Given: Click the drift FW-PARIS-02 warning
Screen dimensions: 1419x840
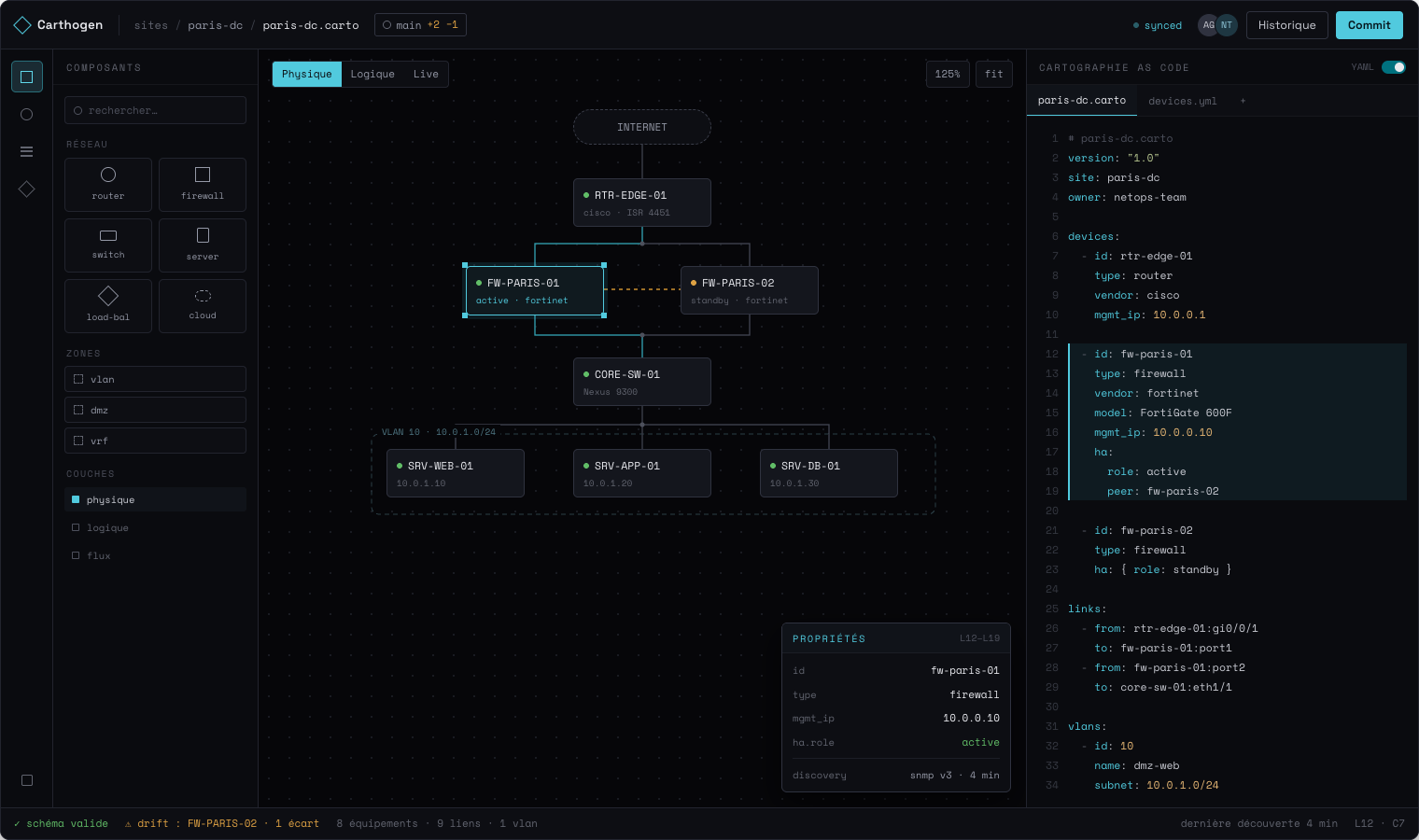Looking at the screenshot, I should pyautogui.click(x=222, y=823).
